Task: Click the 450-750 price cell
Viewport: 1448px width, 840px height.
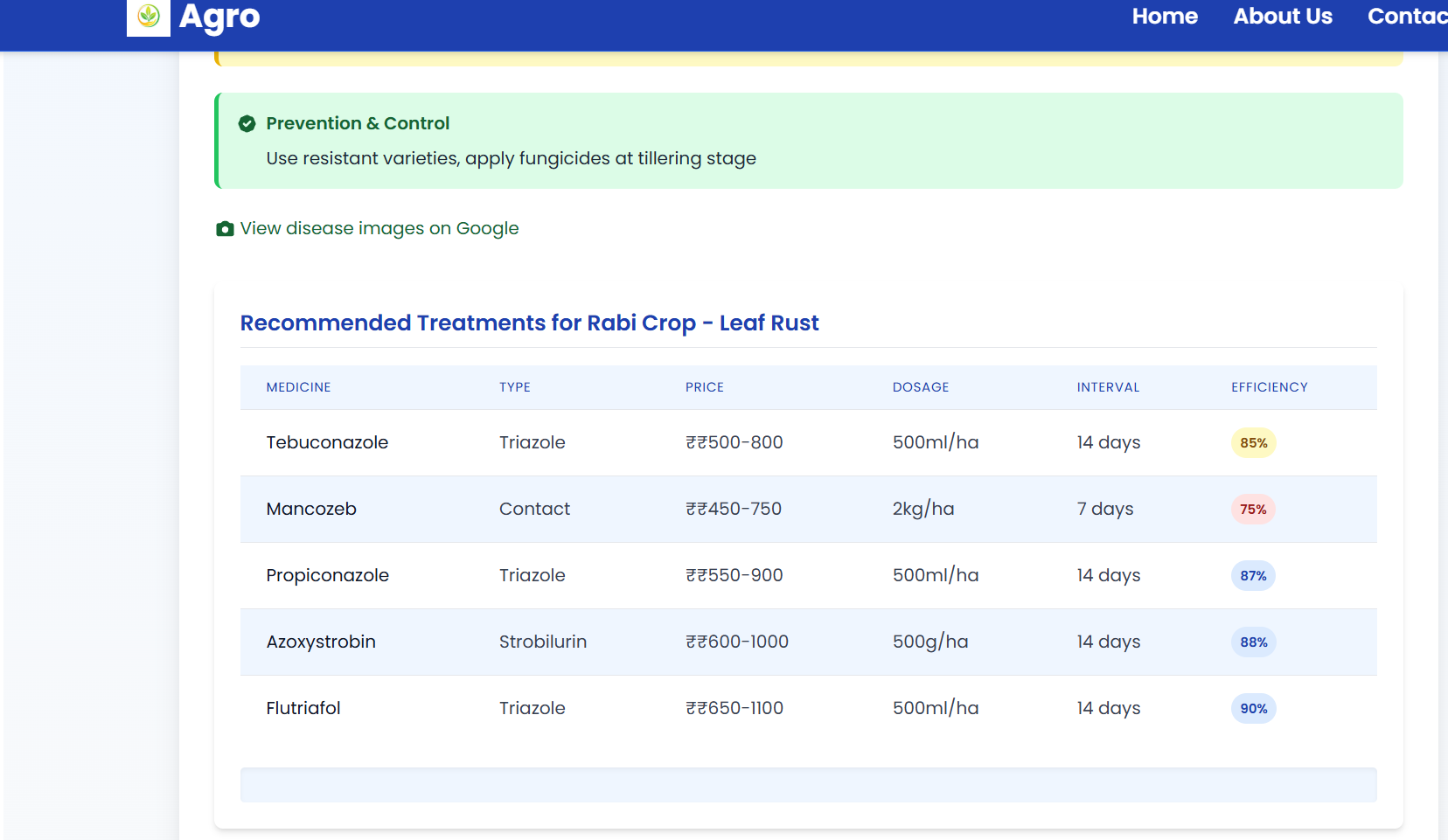Action: pyautogui.click(x=734, y=510)
